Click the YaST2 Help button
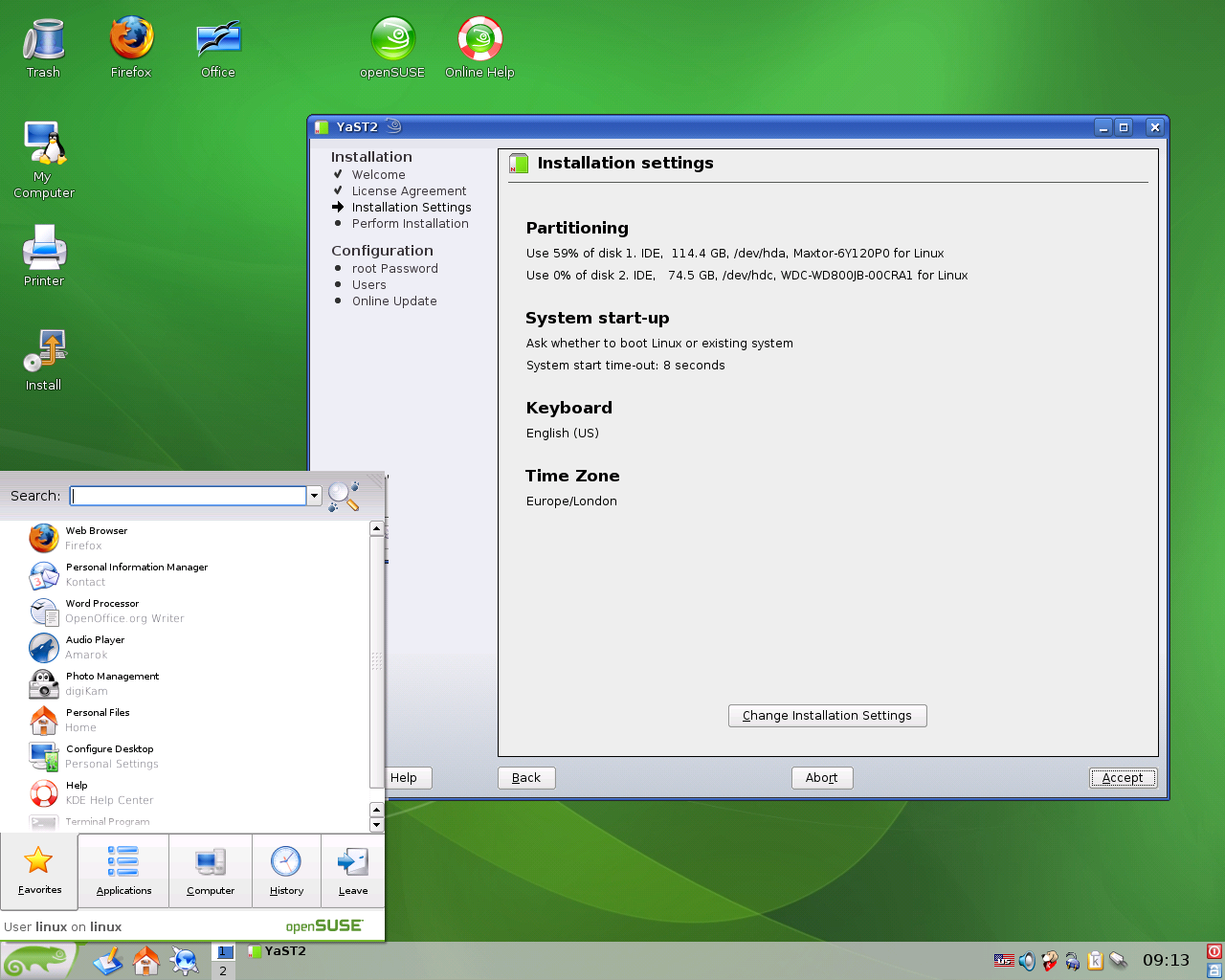 409,778
